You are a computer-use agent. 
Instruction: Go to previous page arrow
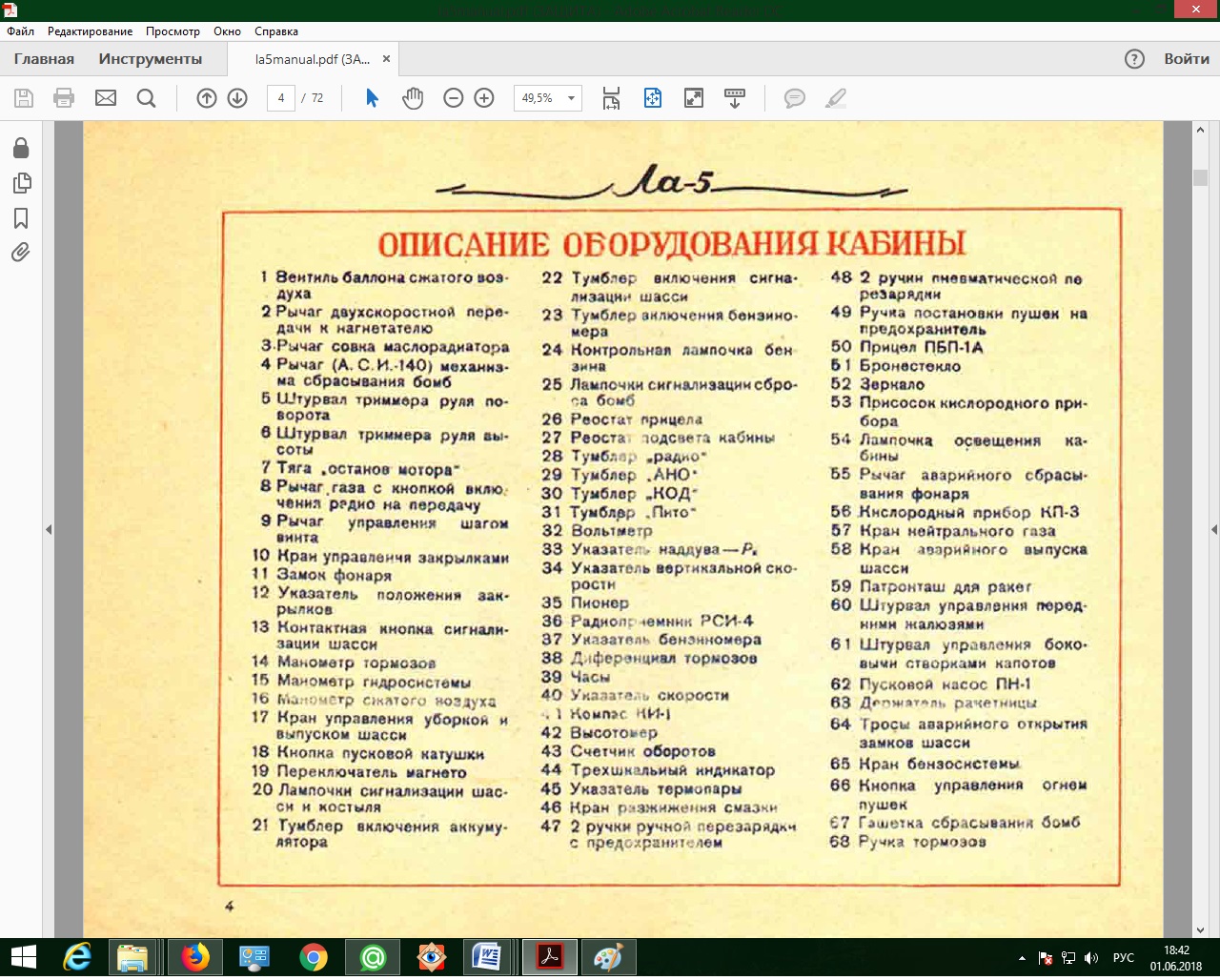pyautogui.click(x=207, y=98)
